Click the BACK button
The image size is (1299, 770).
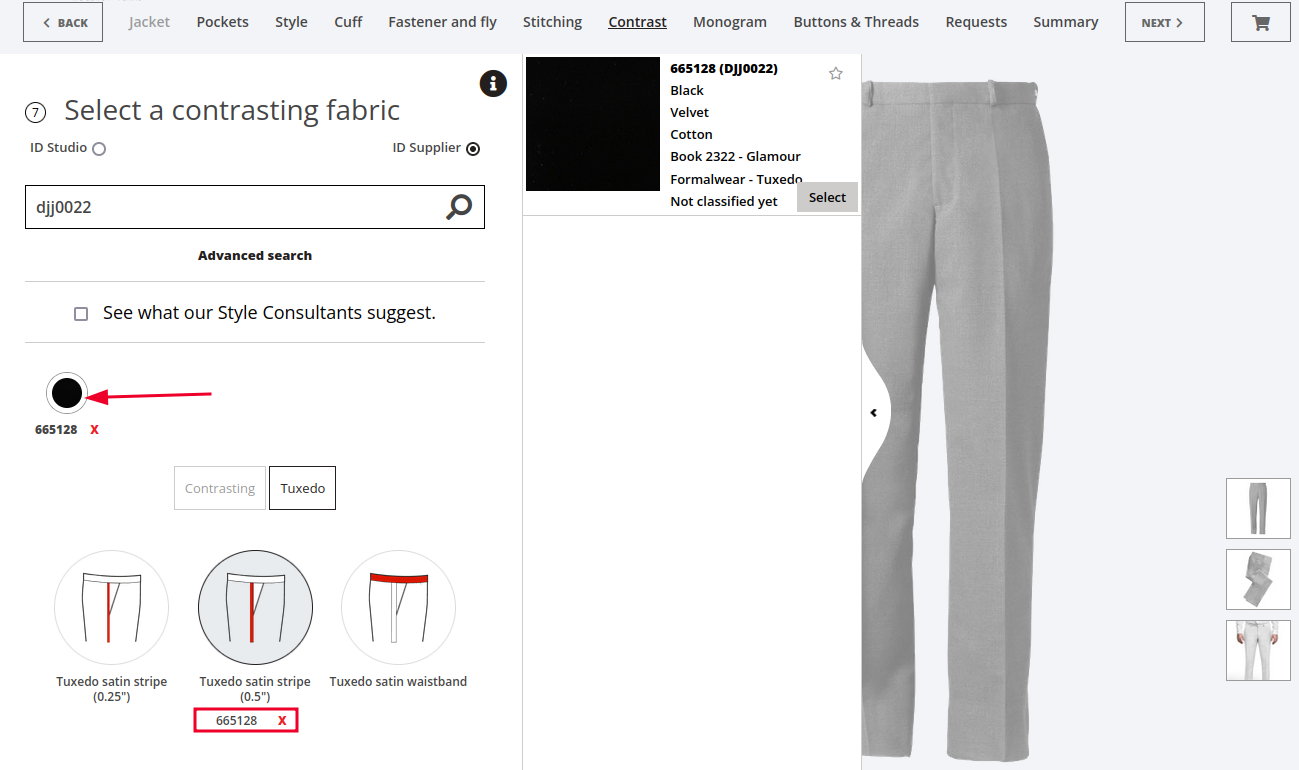[63, 22]
